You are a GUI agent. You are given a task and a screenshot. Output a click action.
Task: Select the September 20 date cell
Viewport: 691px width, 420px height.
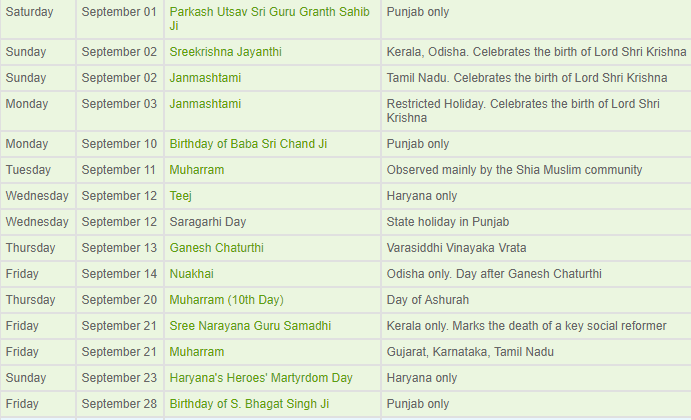tap(120, 300)
